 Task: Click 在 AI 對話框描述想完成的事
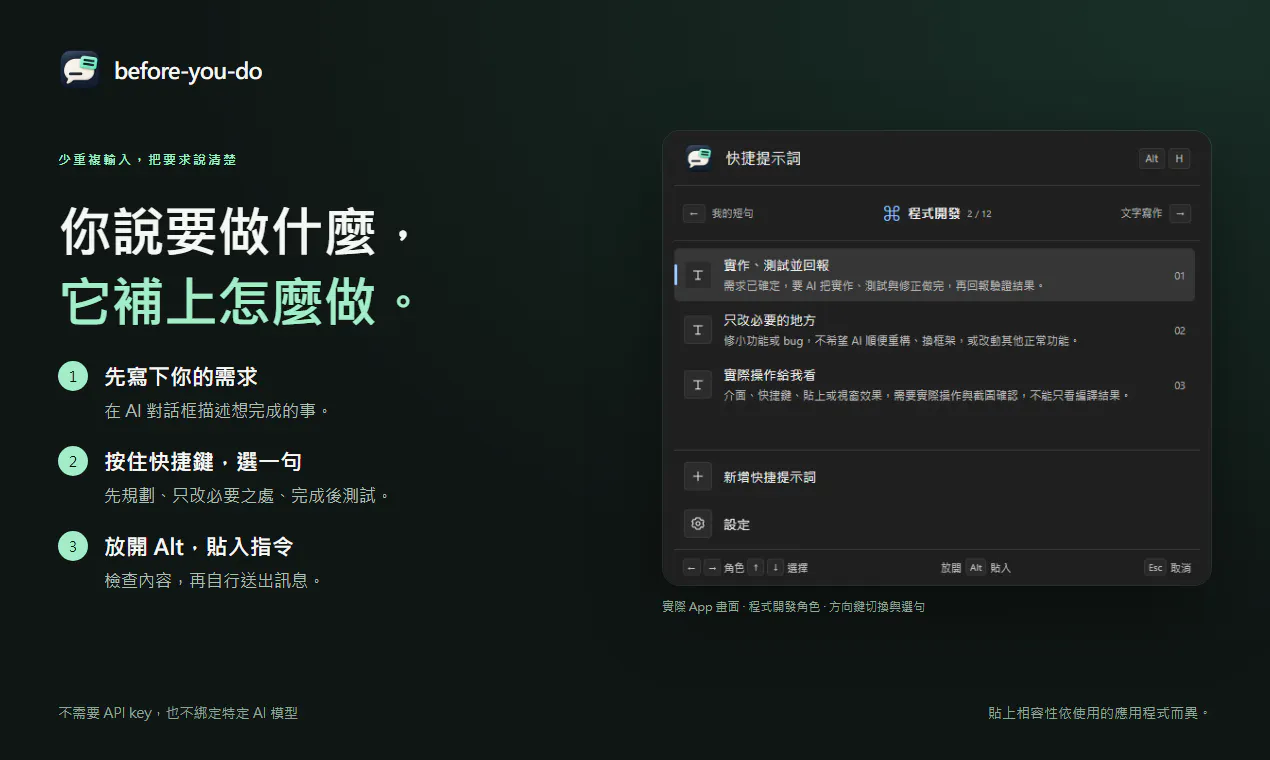click(x=217, y=411)
